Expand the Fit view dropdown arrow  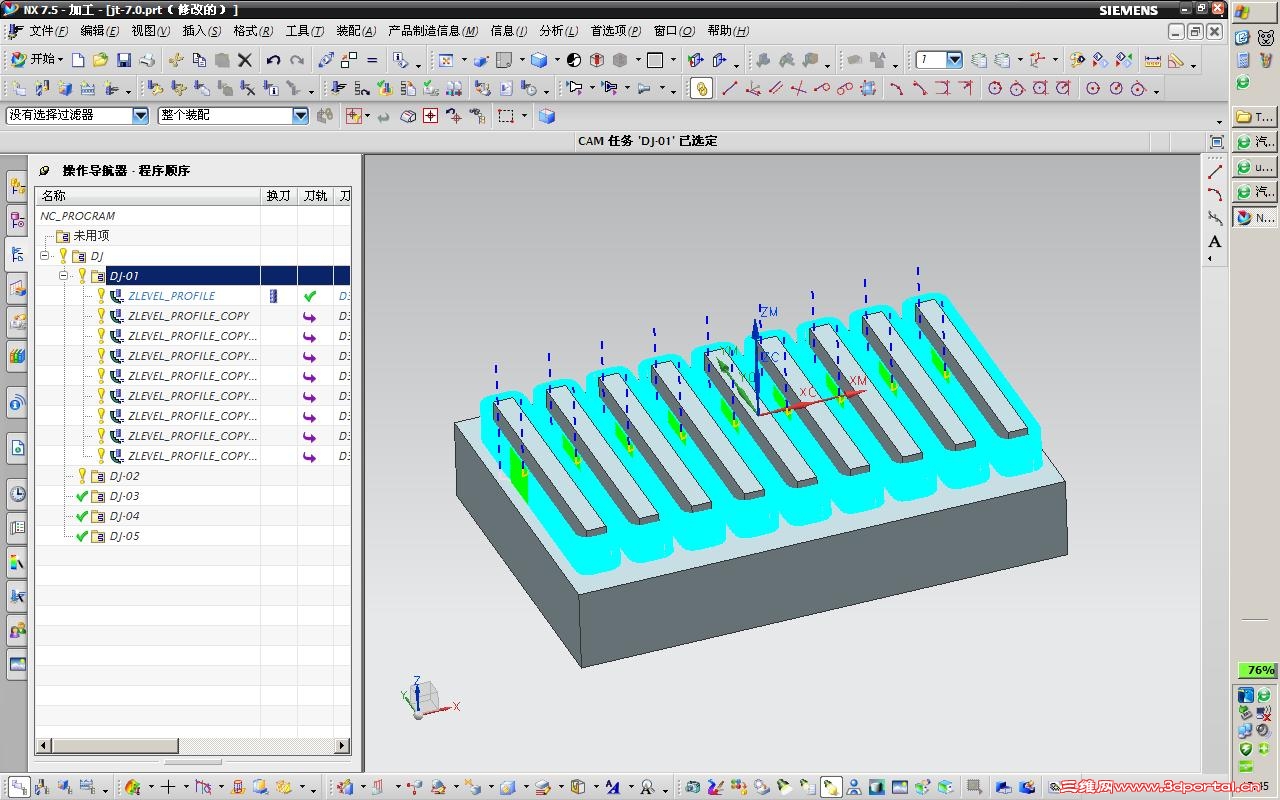[x=463, y=61]
